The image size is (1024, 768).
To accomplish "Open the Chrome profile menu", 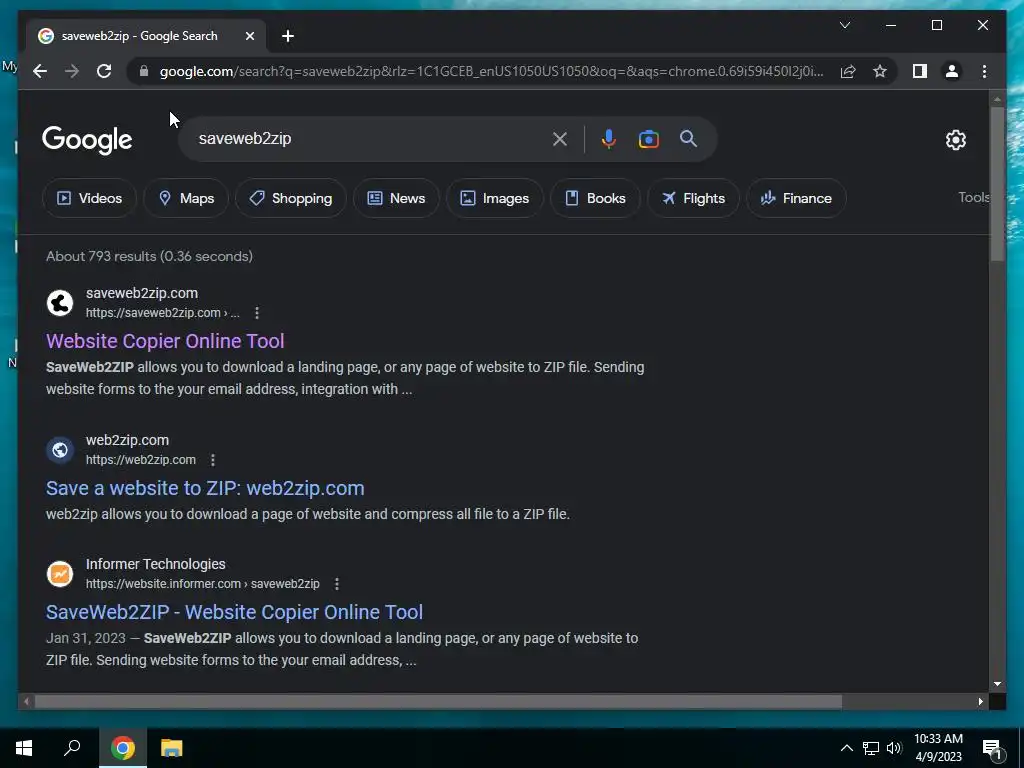I will click(x=952, y=71).
